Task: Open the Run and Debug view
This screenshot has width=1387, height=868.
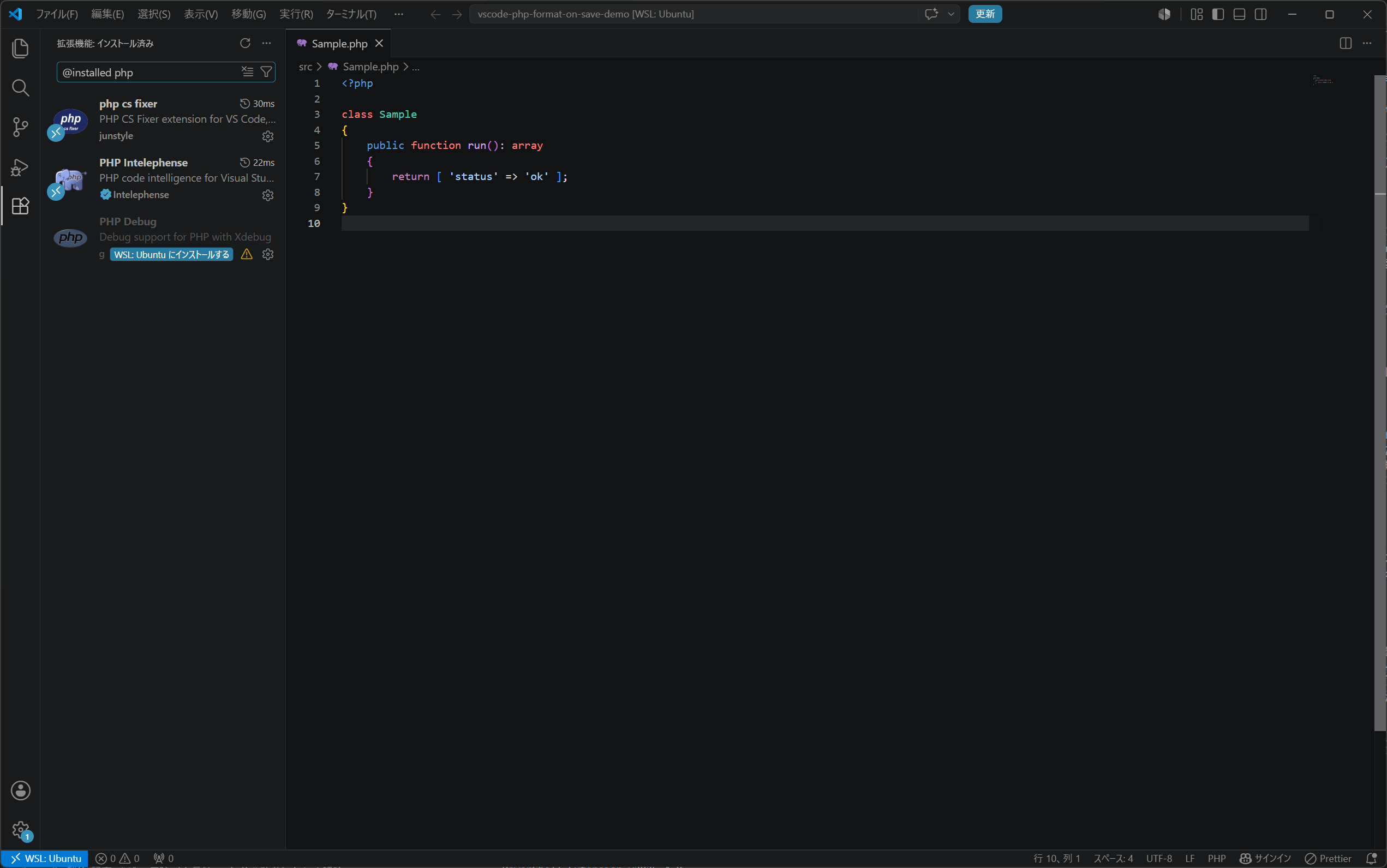Action: [x=20, y=167]
